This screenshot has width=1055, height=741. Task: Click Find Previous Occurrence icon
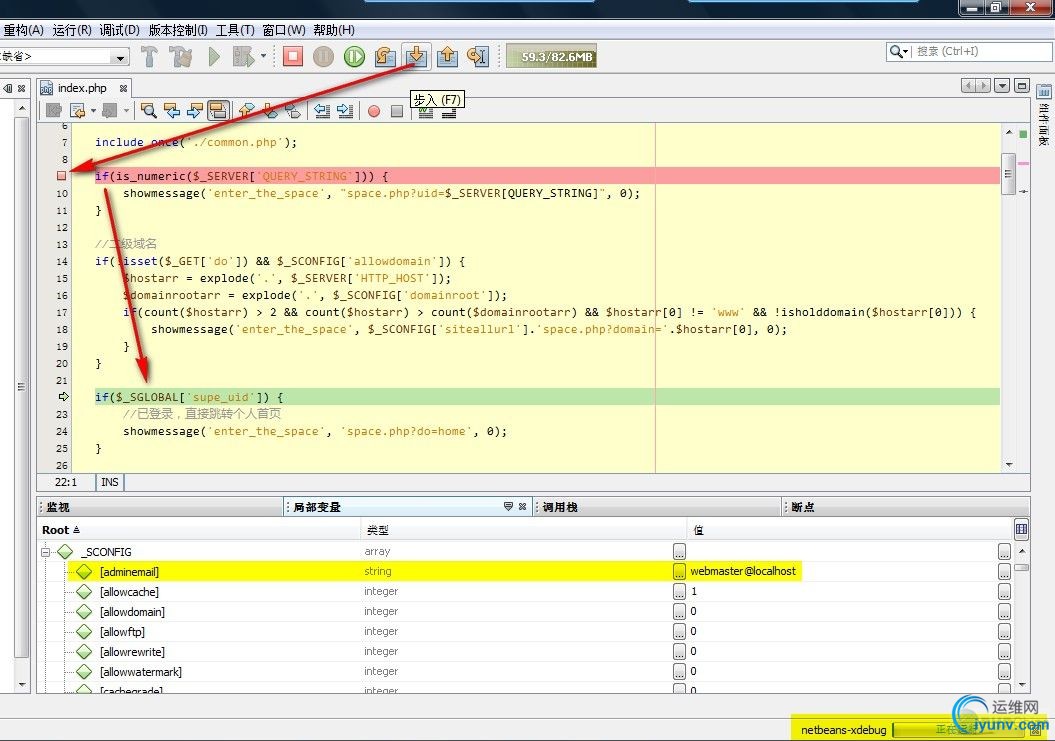click(x=172, y=111)
